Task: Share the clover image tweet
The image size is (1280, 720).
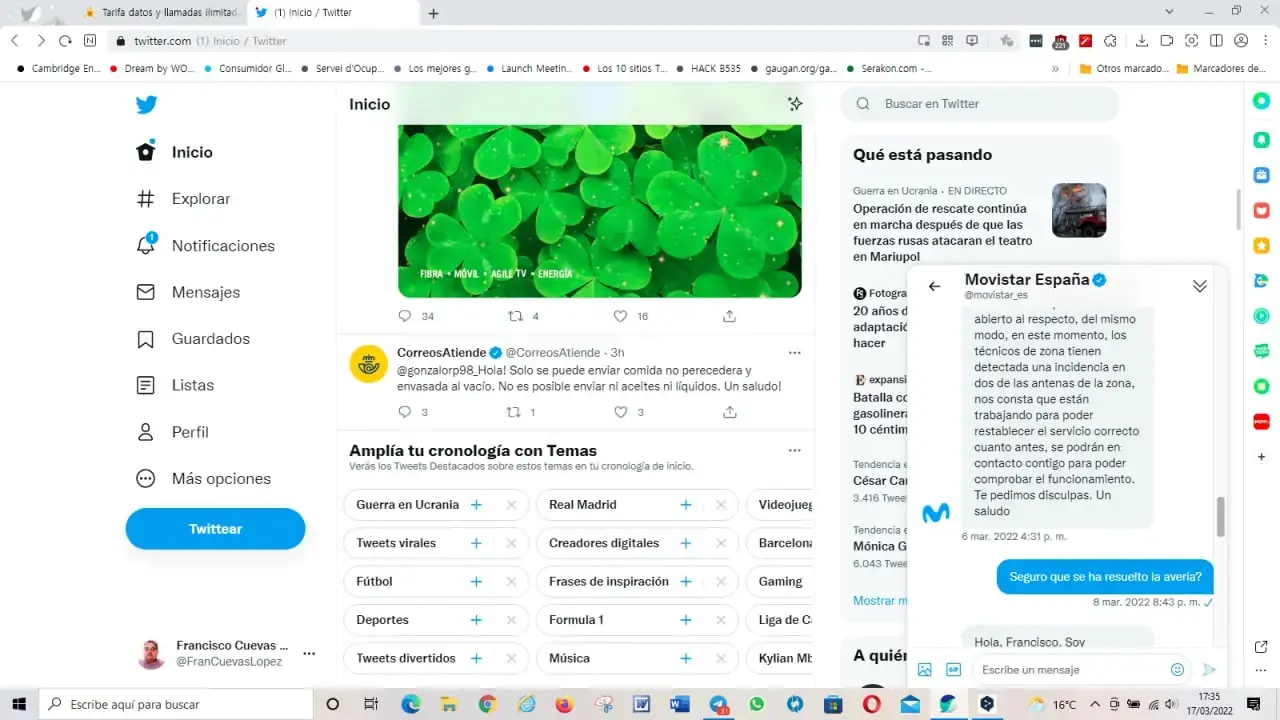Action: [730, 316]
